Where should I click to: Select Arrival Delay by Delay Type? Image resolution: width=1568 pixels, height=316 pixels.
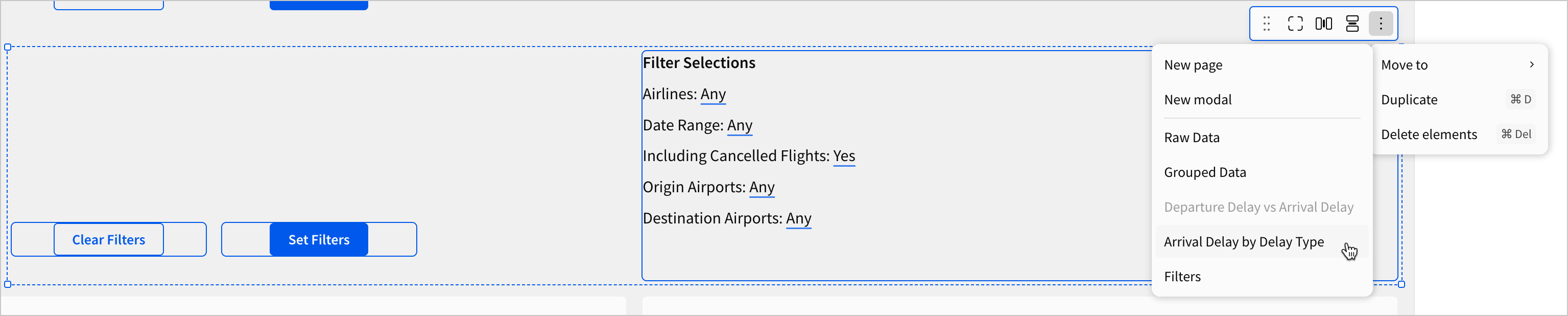[x=1244, y=242]
